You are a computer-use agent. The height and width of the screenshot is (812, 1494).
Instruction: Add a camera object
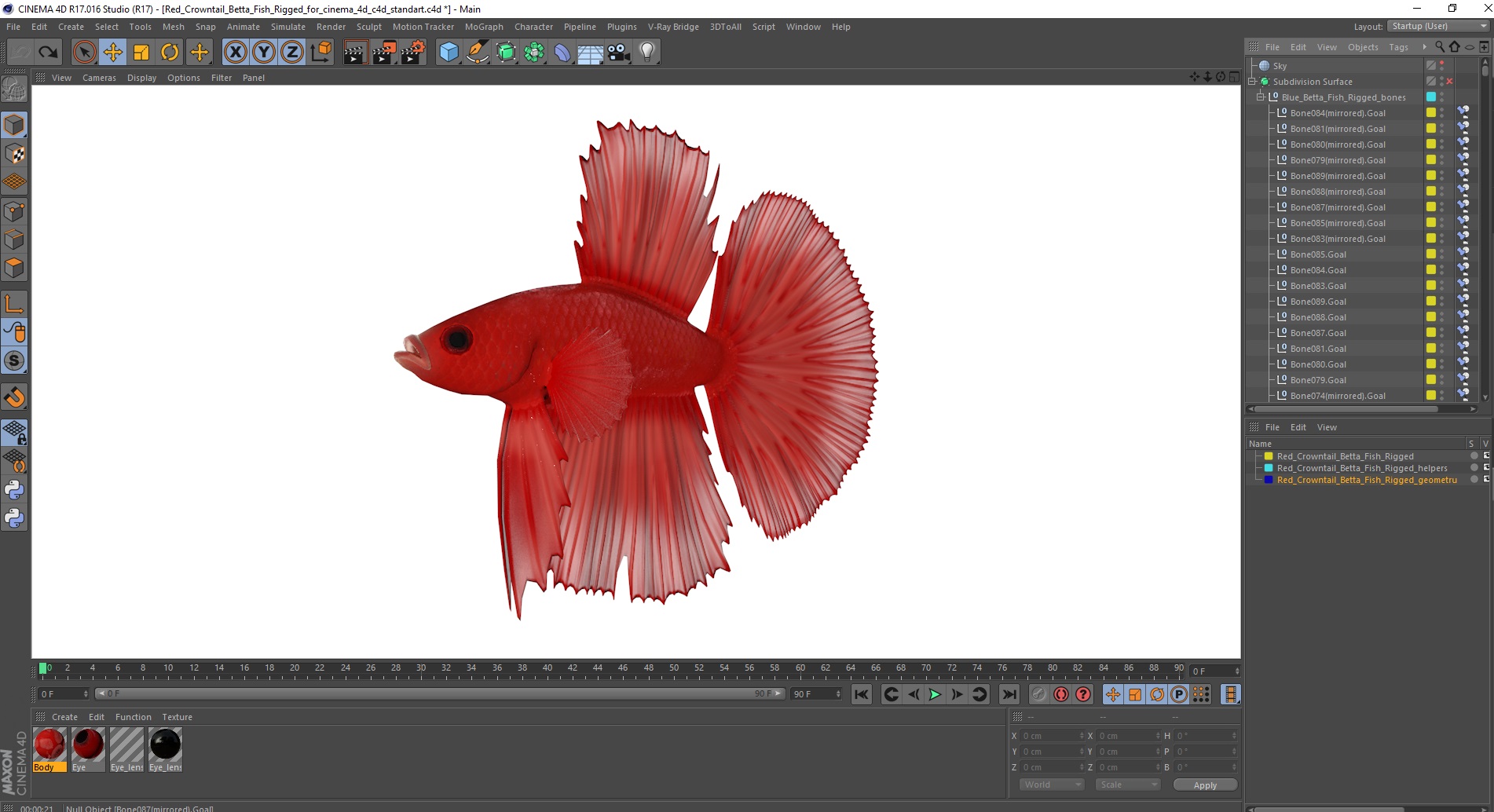[619, 53]
